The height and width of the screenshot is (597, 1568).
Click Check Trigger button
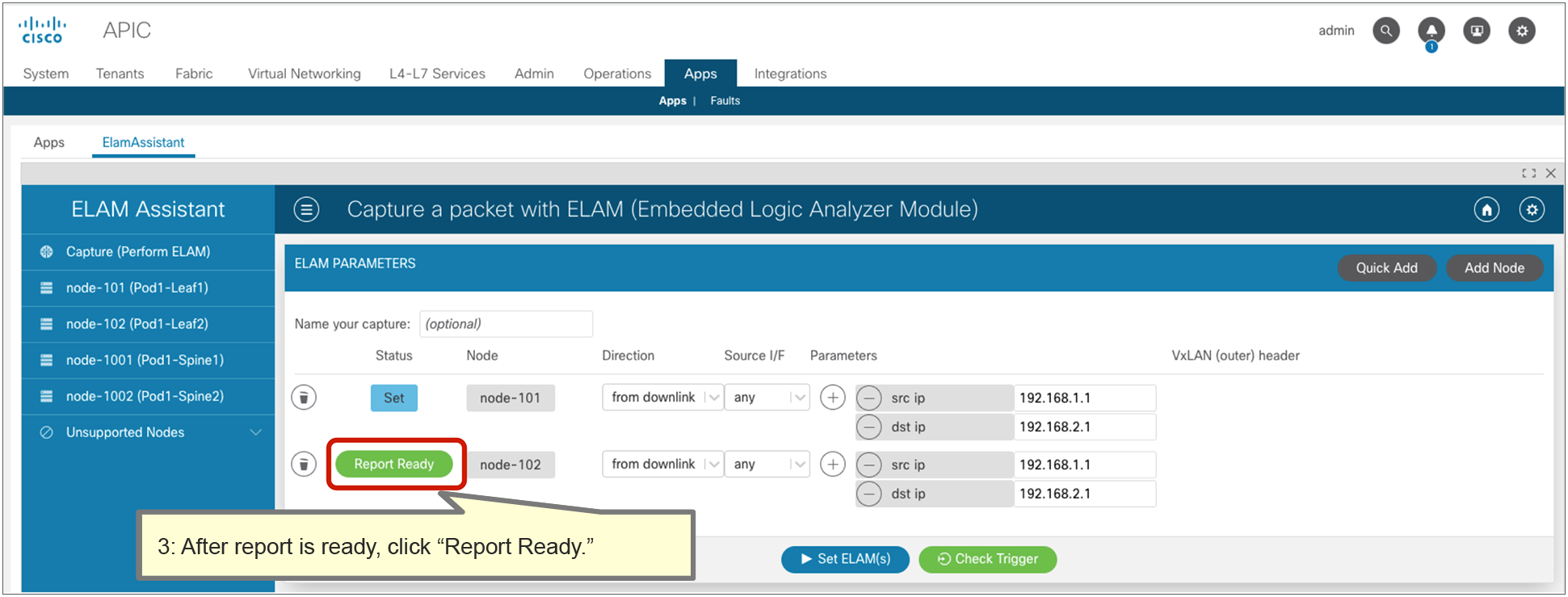(x=987, y=559)
